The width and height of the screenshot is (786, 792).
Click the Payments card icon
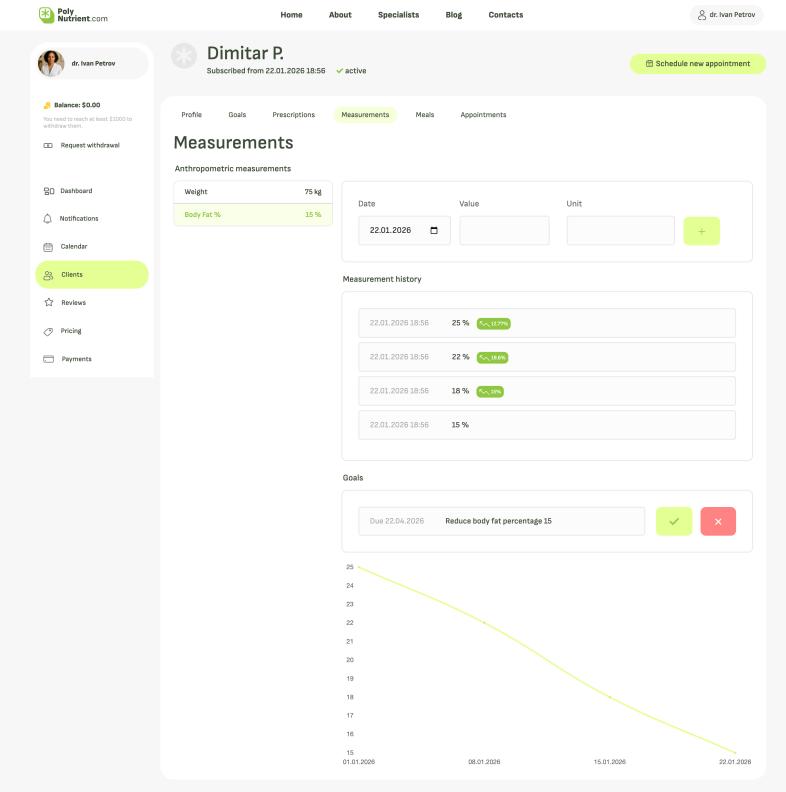click(48, 359)
